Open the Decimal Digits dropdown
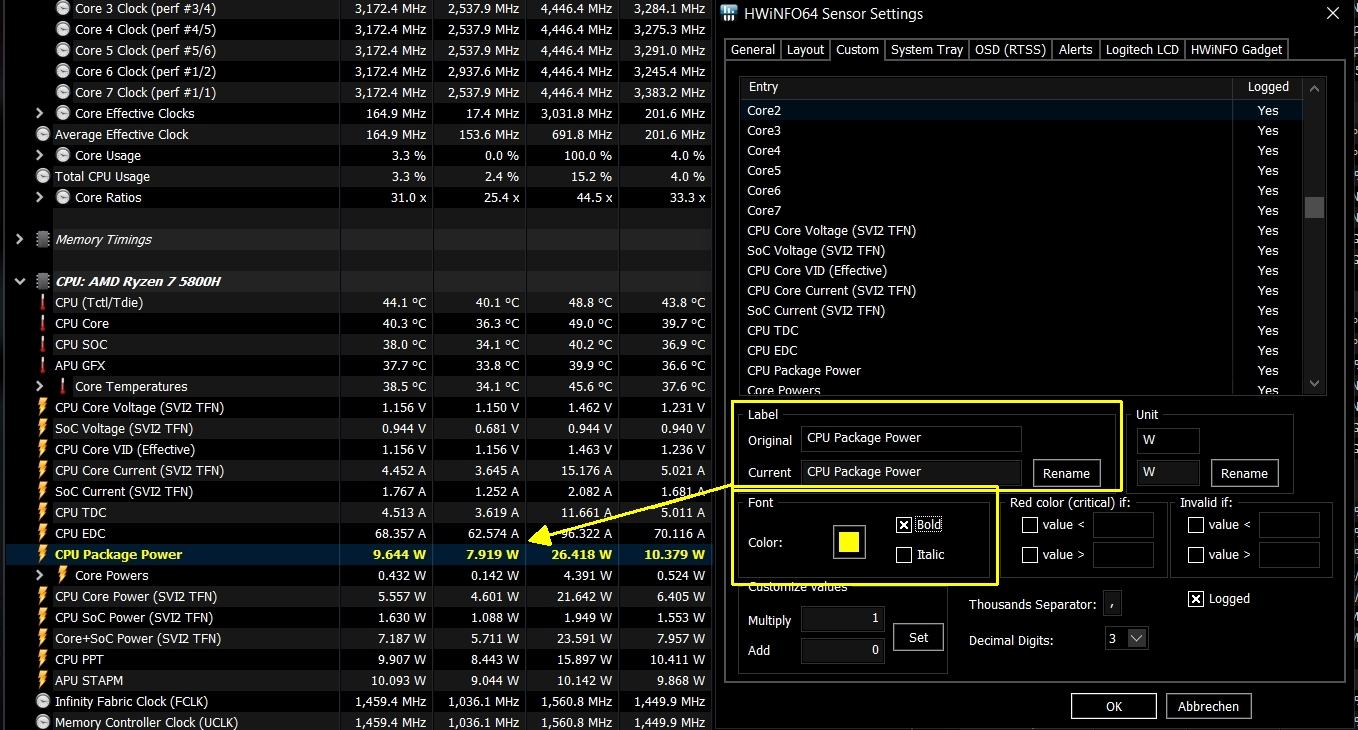This screenshot has width=1358, height=730. pyautogui.click(x=1137, y=638)
